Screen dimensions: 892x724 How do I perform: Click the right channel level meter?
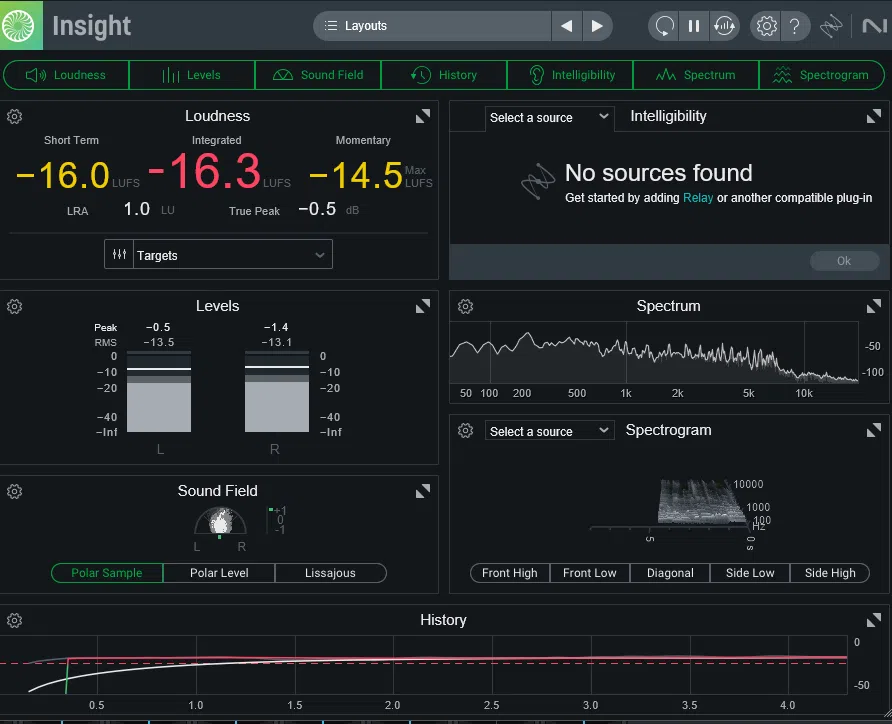tap(277, 391)
